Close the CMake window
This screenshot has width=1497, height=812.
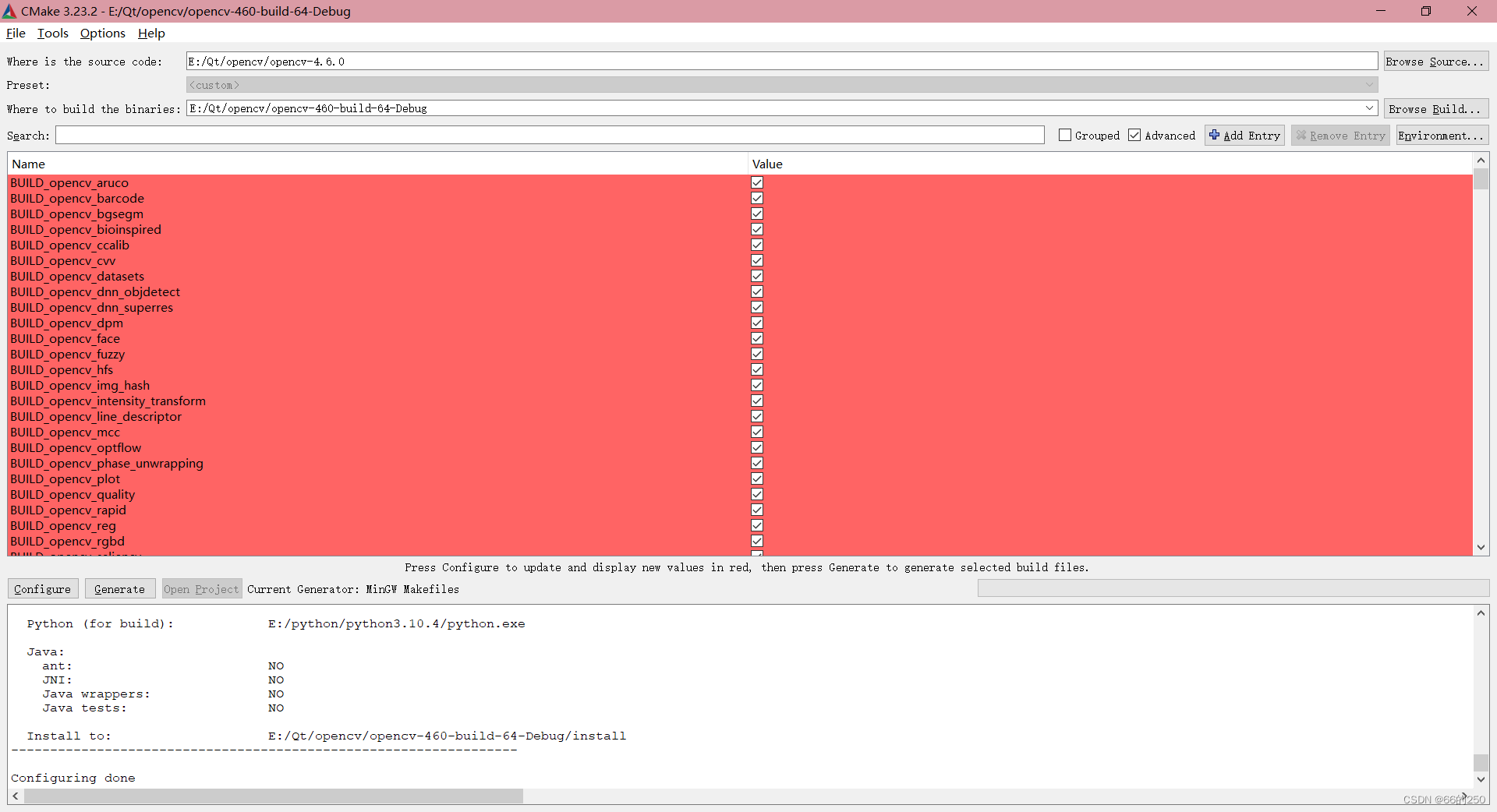1472,11
